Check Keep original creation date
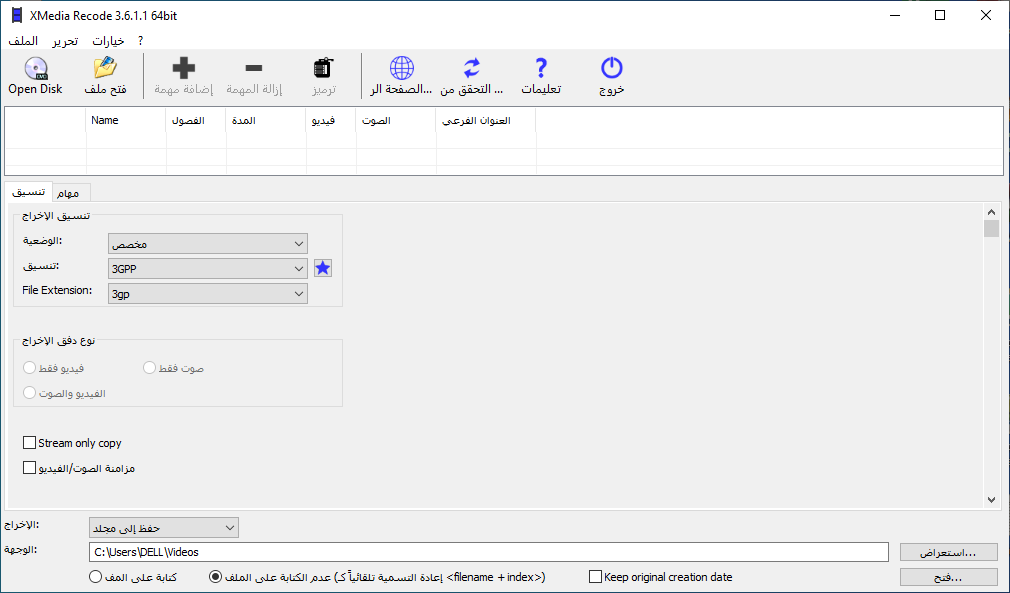 (x=595, y=577)
